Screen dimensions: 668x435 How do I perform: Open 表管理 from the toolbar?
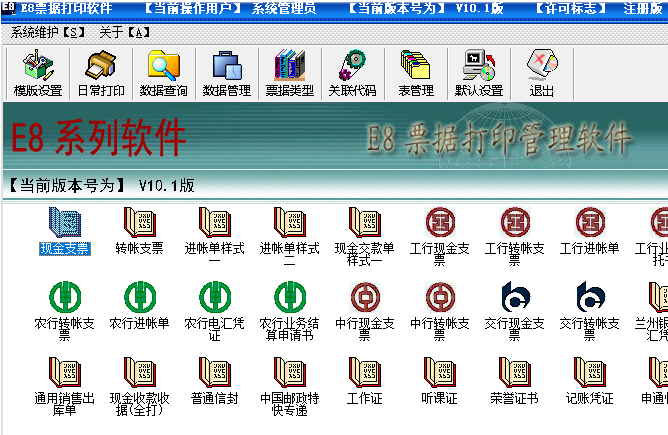pyautogui.click(x=416, y=74)
